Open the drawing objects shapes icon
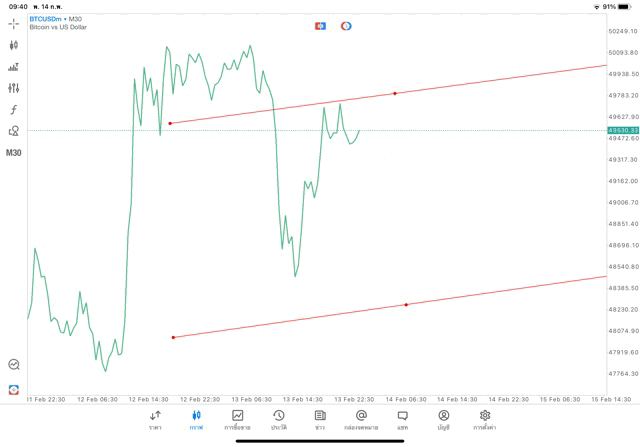Screen dimensions: 640x447 click(14, 131)
